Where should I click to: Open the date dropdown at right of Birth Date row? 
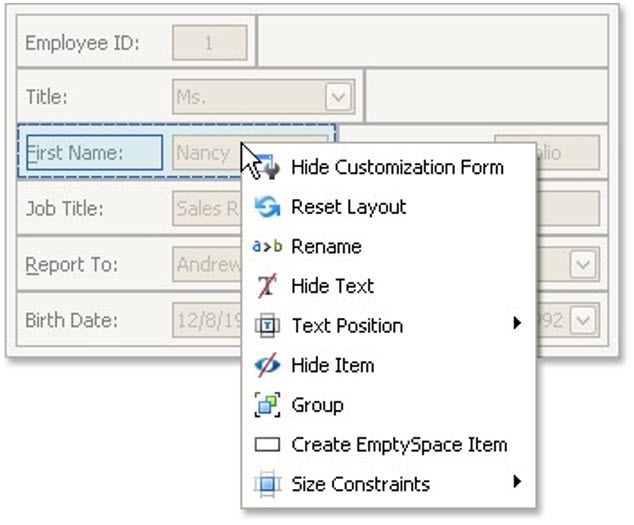point(585,320)
